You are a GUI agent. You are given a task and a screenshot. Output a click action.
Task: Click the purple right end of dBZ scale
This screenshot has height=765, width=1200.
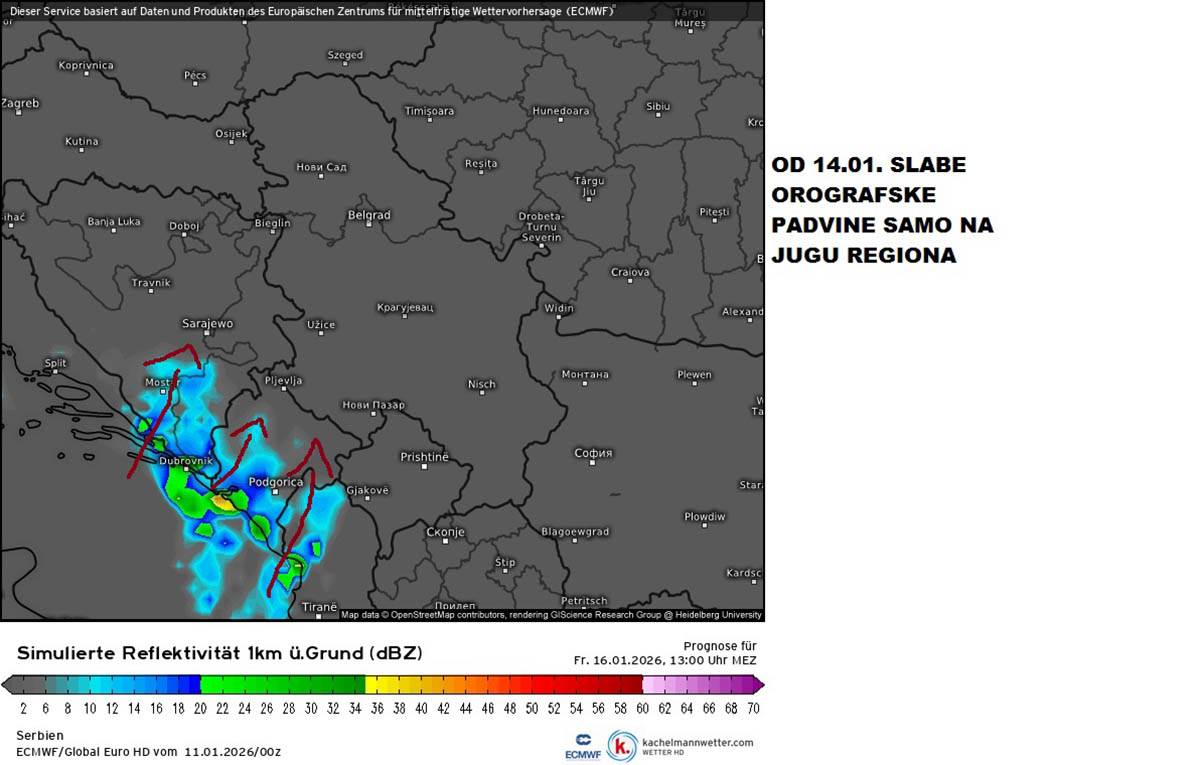coord(757,685)
